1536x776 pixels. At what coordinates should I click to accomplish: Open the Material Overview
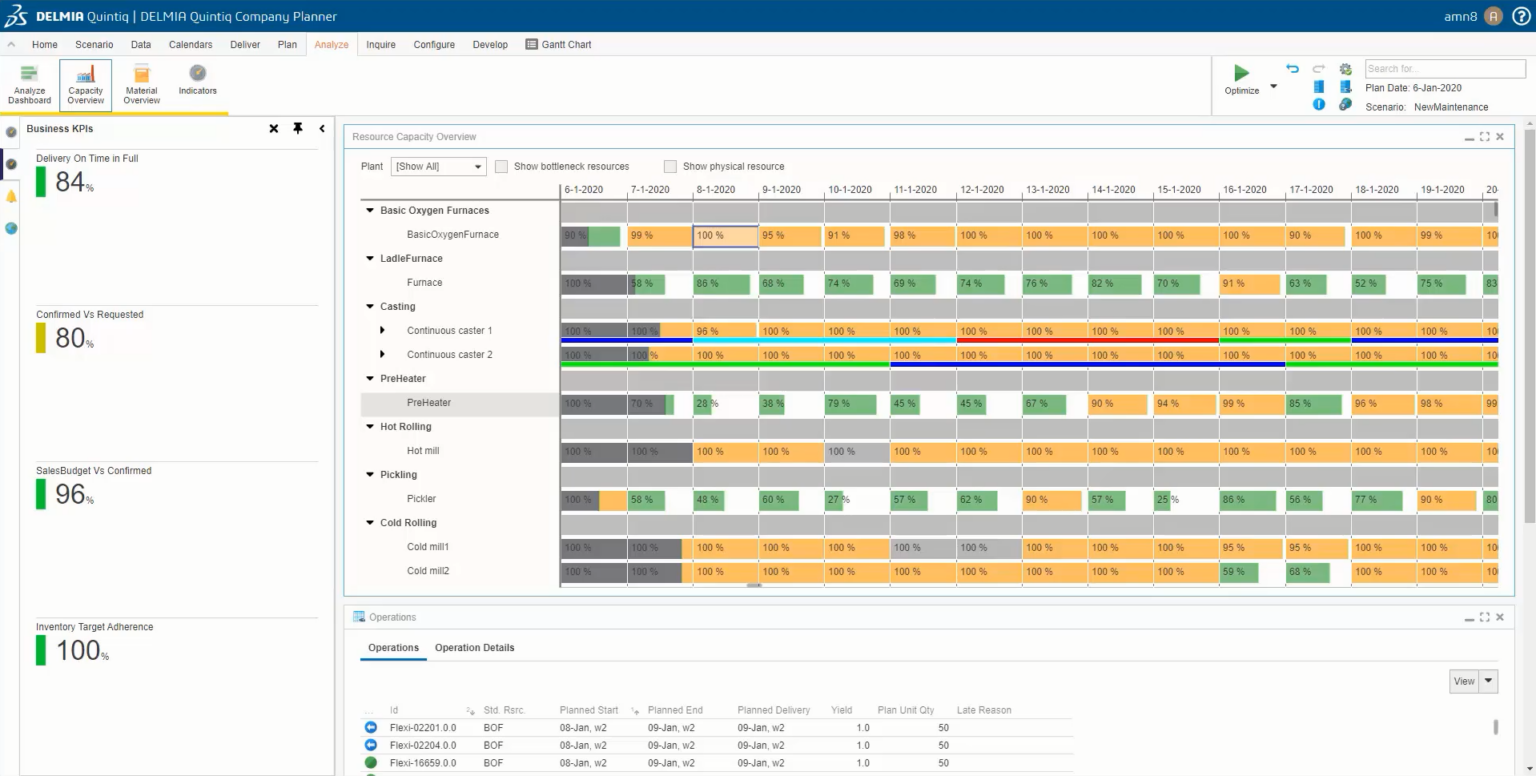141,85
